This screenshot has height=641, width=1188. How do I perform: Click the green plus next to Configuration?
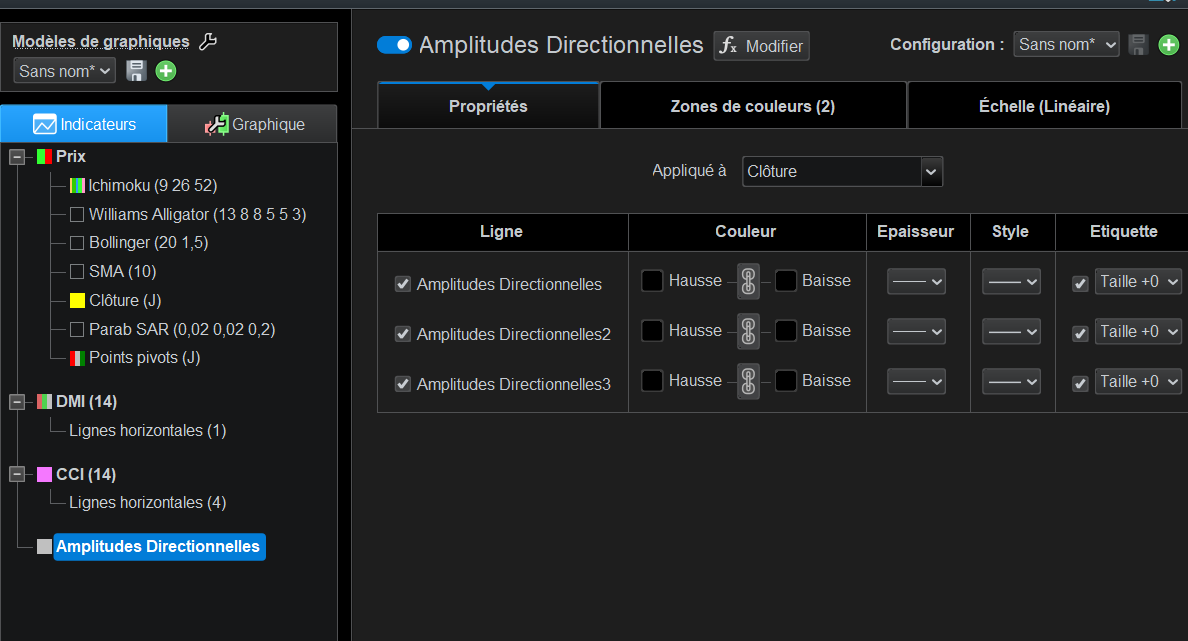click(1168, 44)
